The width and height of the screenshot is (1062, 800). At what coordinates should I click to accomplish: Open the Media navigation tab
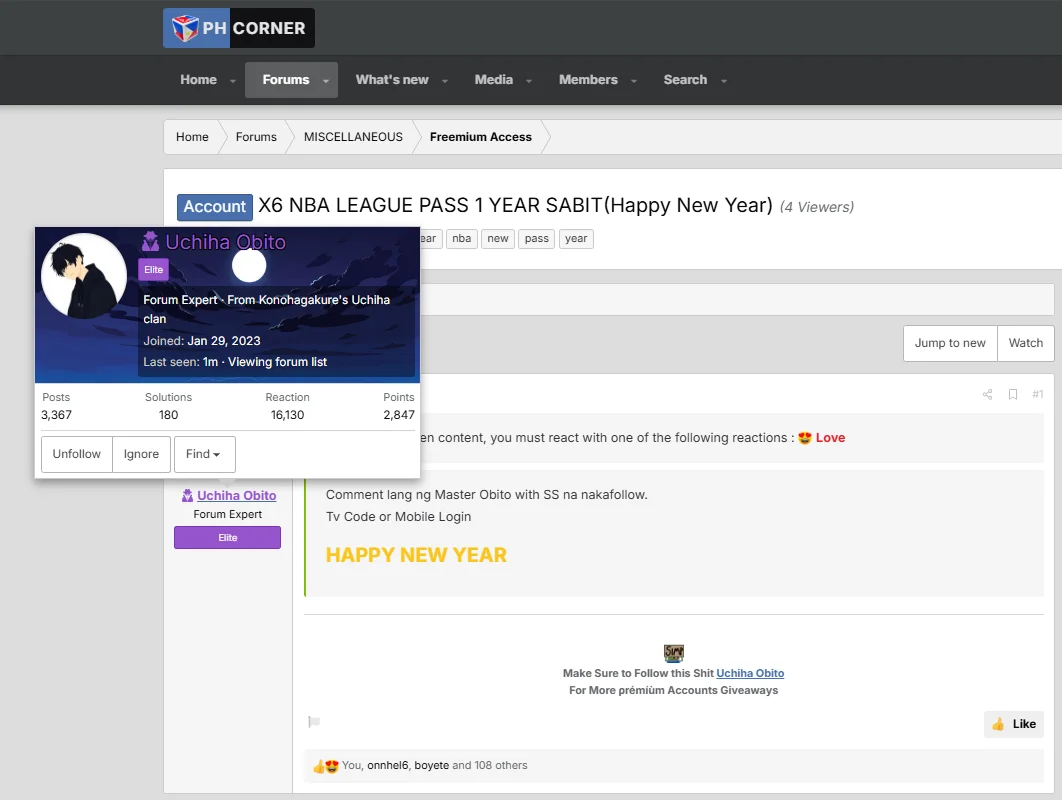click(494, 80)
